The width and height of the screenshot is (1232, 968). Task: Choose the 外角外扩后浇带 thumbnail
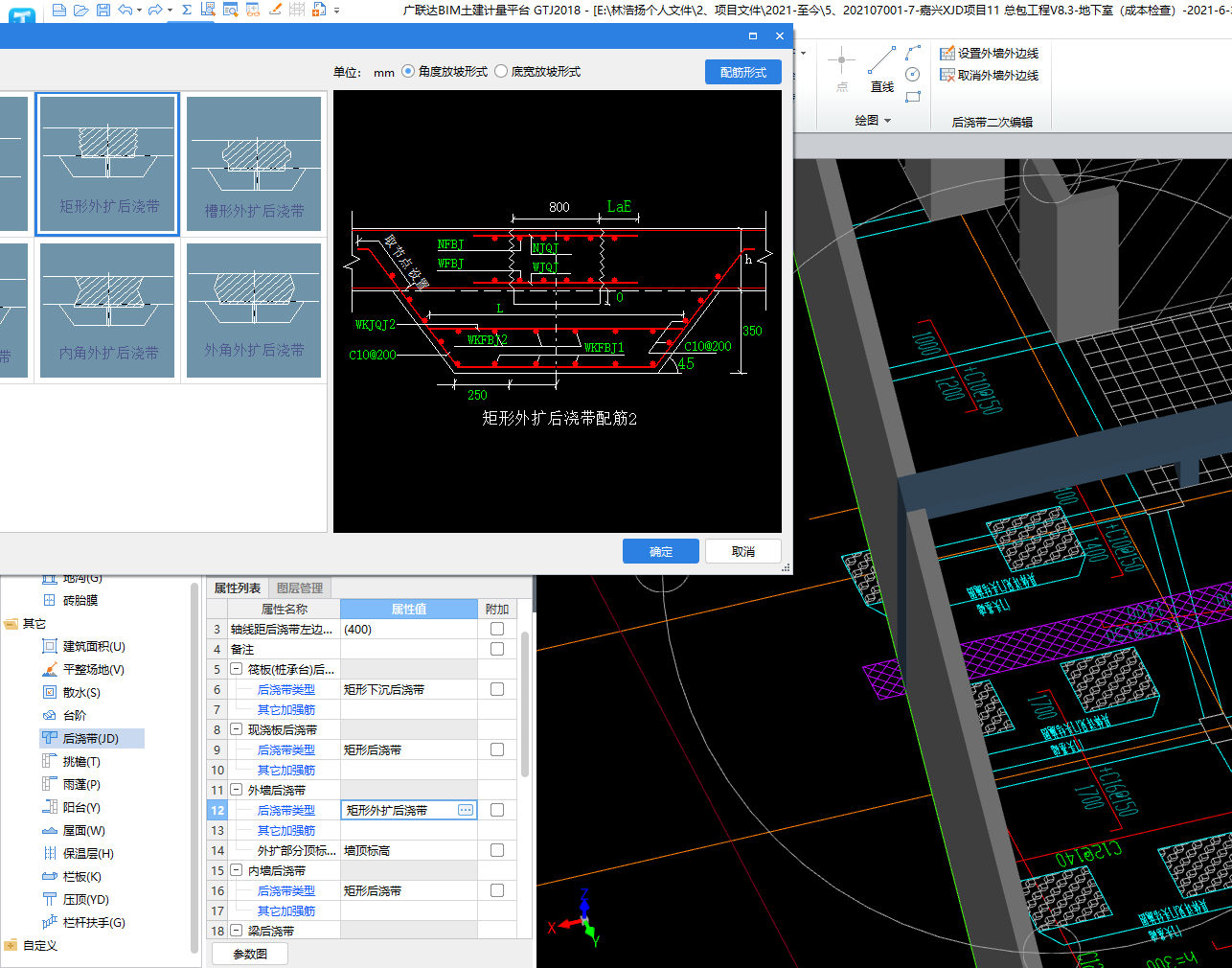tap(254, 310)
